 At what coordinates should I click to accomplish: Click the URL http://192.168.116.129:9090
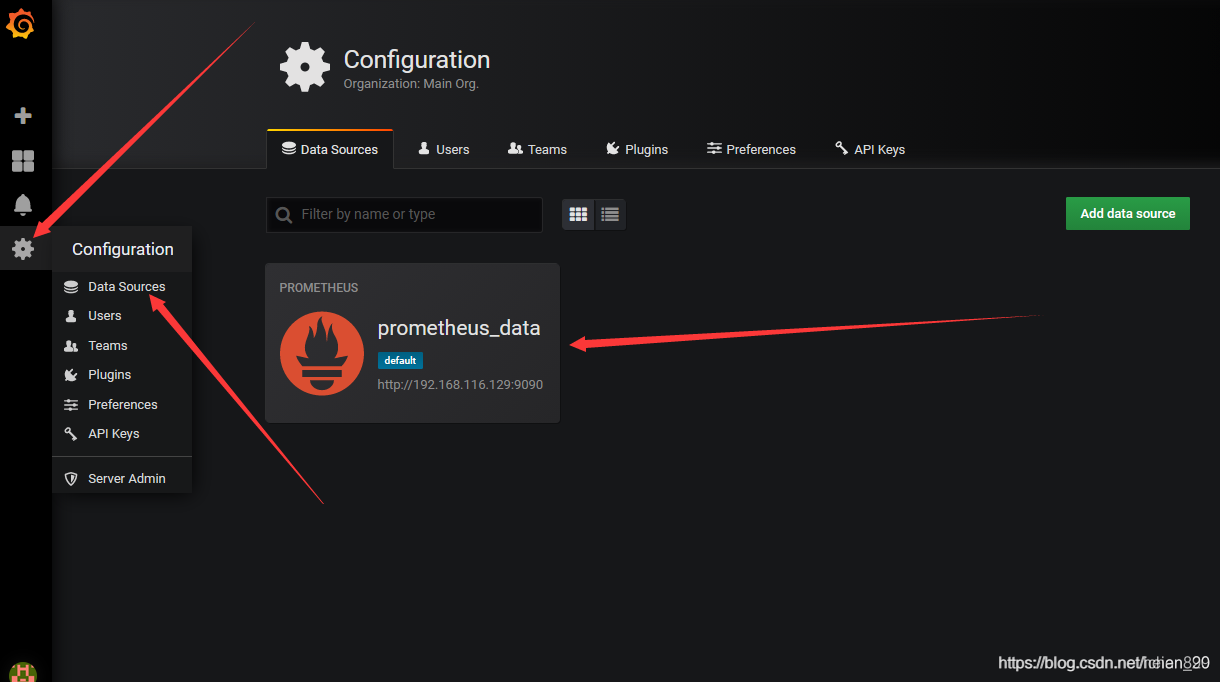pyautogui.click(x=460, y=384)
